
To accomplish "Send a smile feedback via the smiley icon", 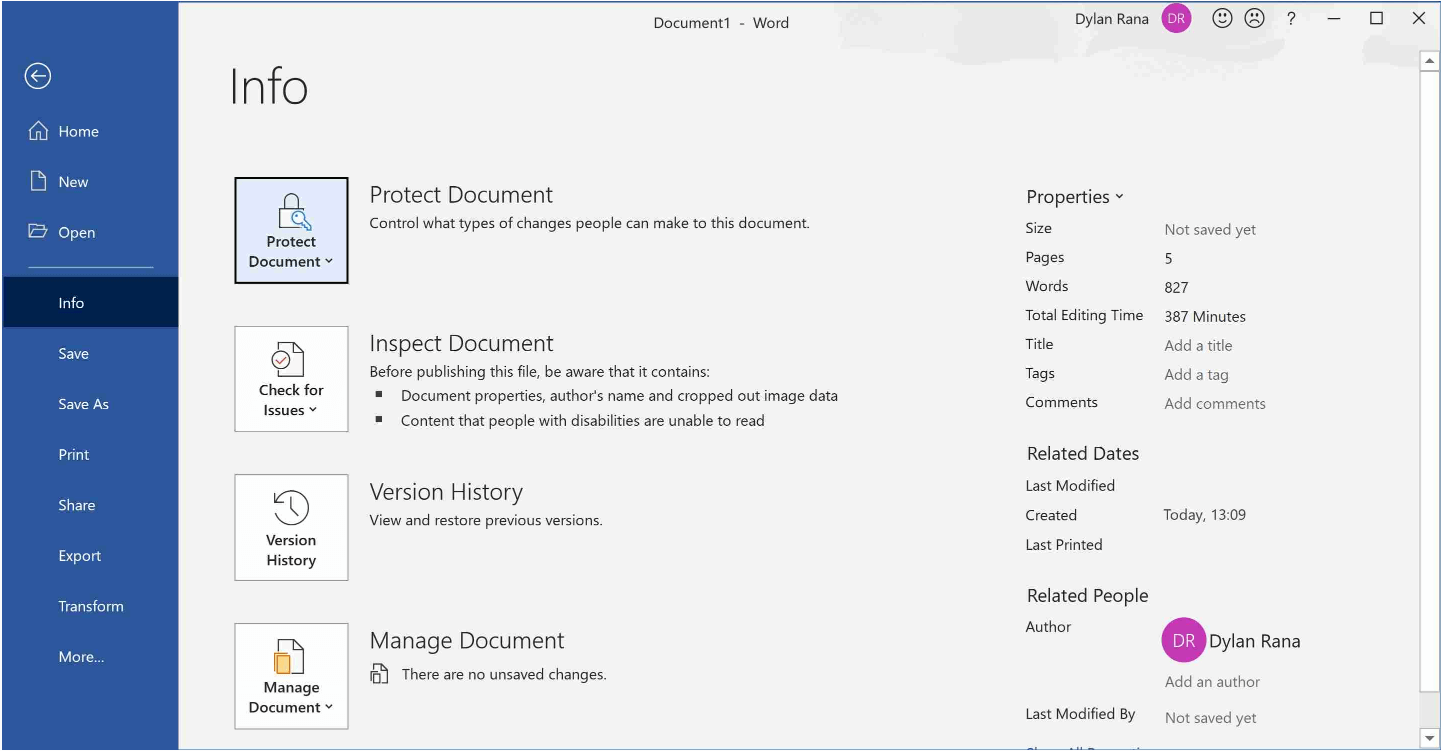I will click(1221, 17).
